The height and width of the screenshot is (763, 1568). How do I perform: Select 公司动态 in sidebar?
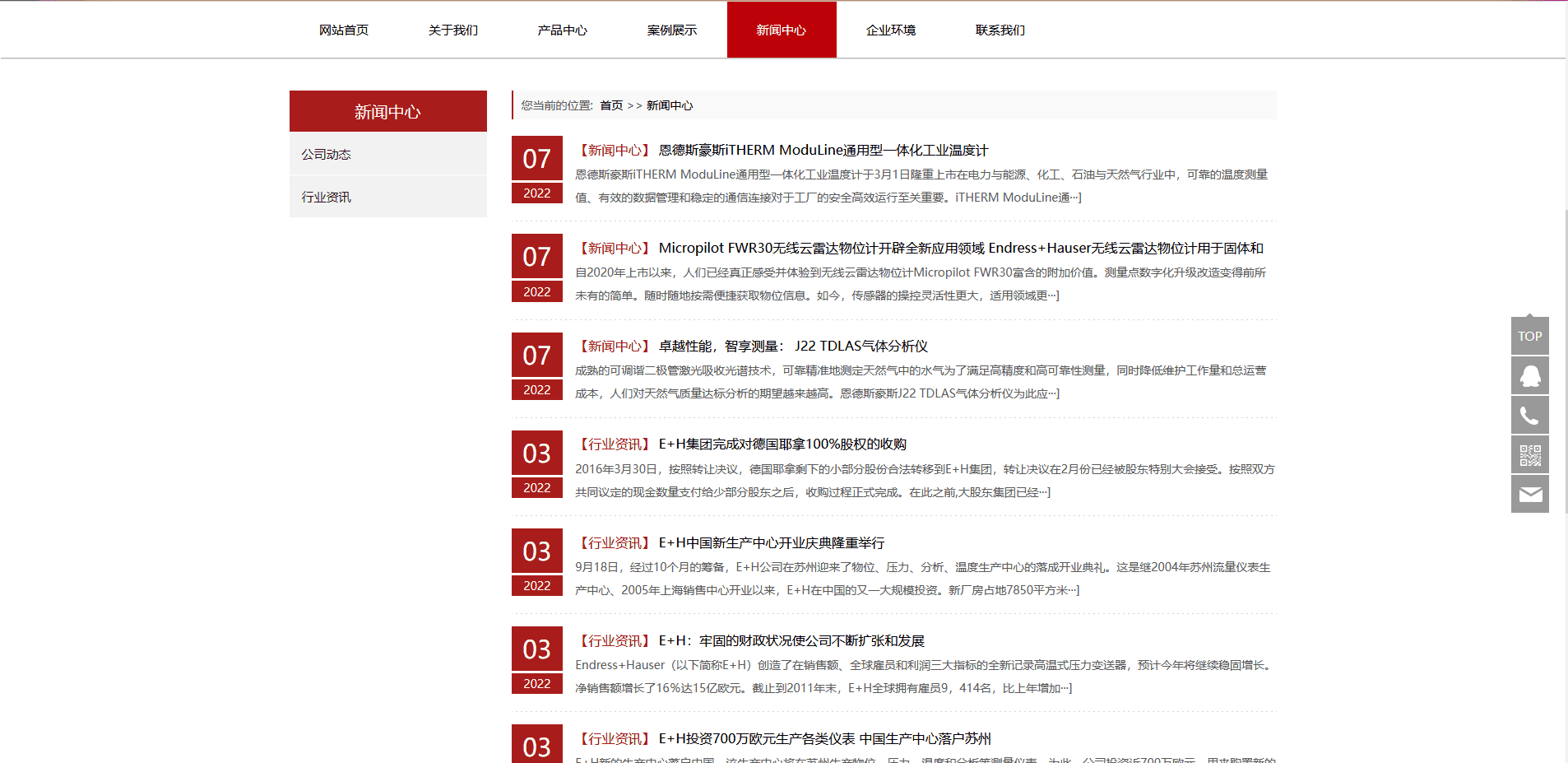click(x=327, y=155)
